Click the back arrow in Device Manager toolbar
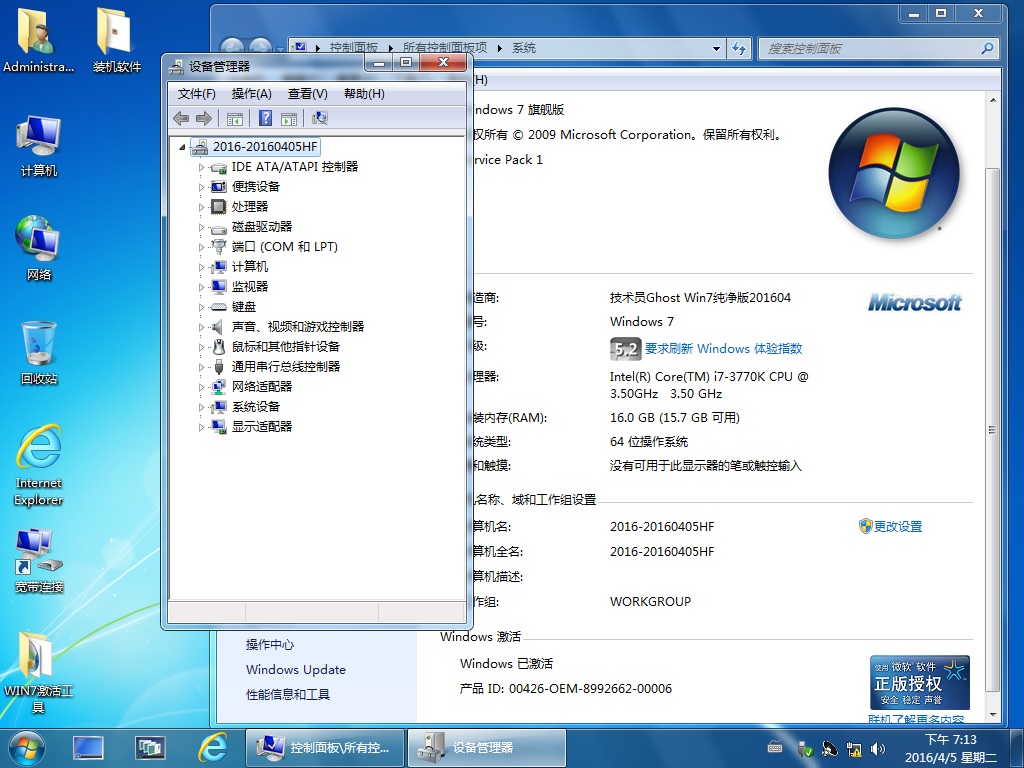 [181, 118]
